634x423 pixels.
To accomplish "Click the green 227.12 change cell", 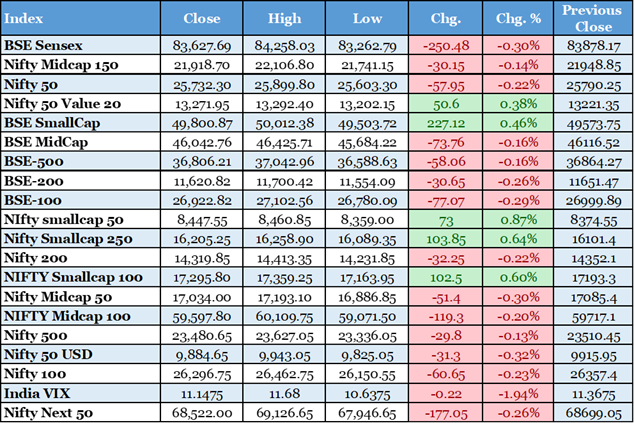I will [x=446, y=122].
